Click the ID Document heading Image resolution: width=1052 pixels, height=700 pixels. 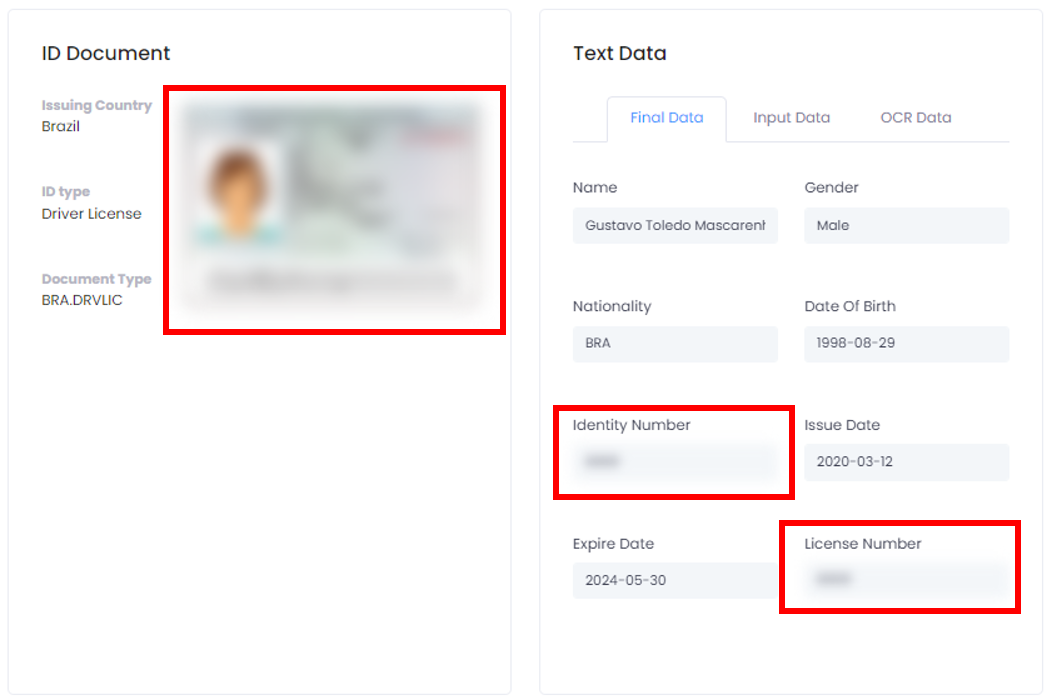(x=106, y=54)
